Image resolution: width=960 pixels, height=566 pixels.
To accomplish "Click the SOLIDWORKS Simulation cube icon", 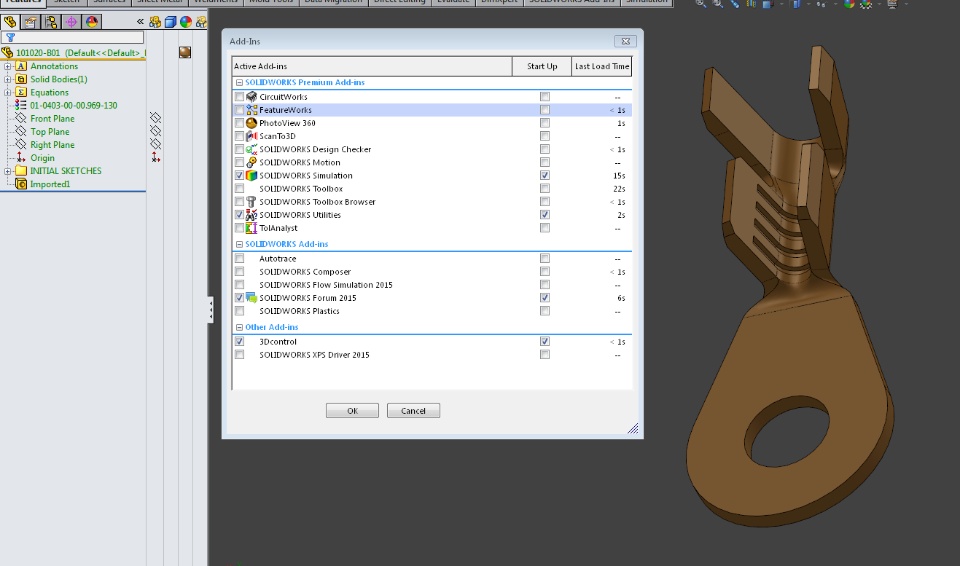I will click(252, 175).
